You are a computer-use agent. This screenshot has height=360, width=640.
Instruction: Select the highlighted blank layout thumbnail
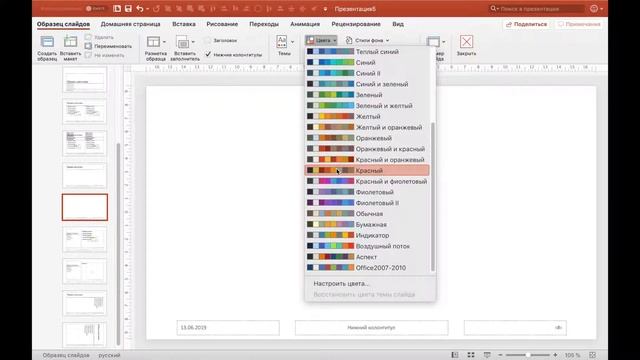pyautogui.click(x=85, y=207)
